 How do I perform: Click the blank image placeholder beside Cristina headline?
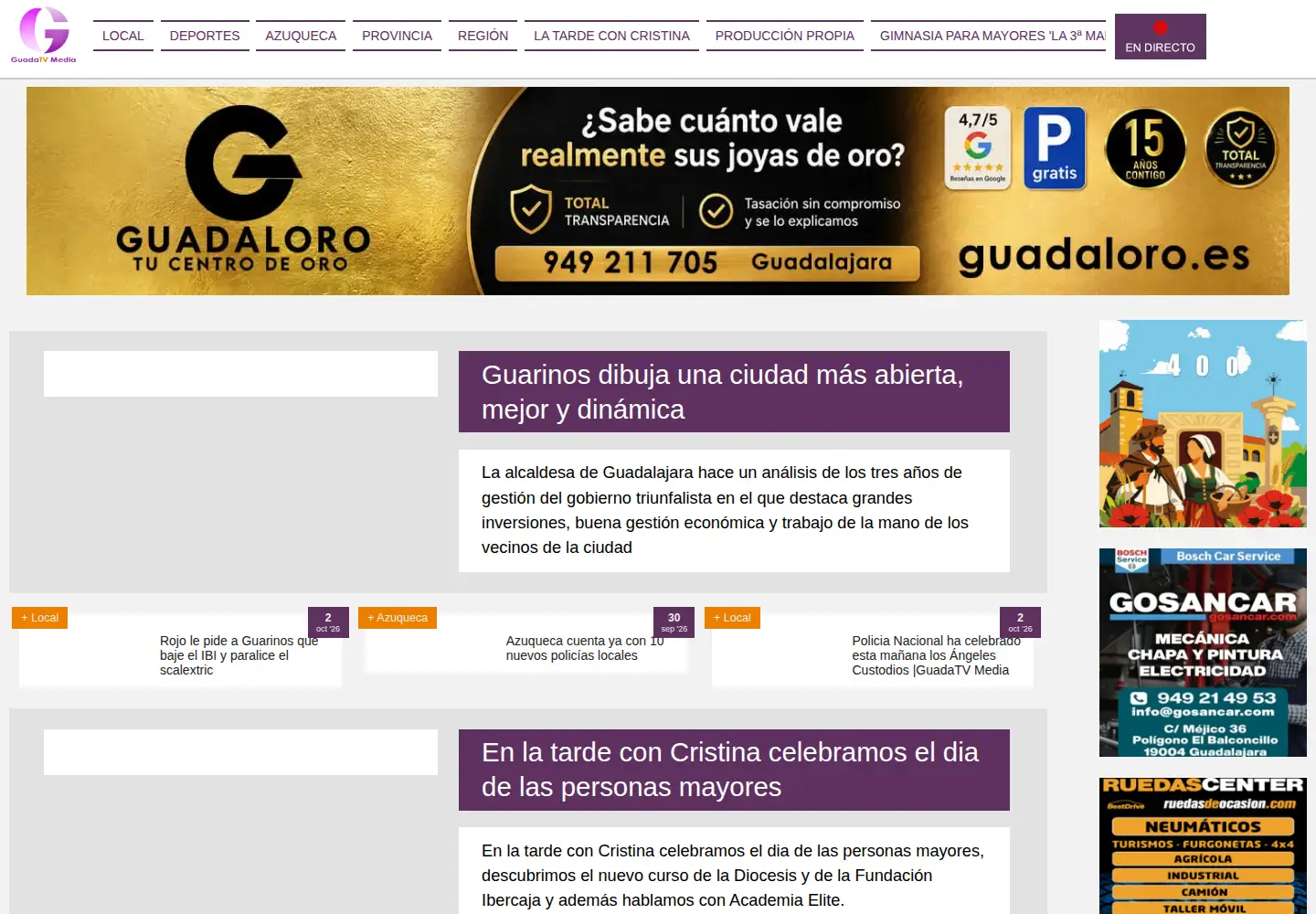pyautogui.click(x=240, y=752)
